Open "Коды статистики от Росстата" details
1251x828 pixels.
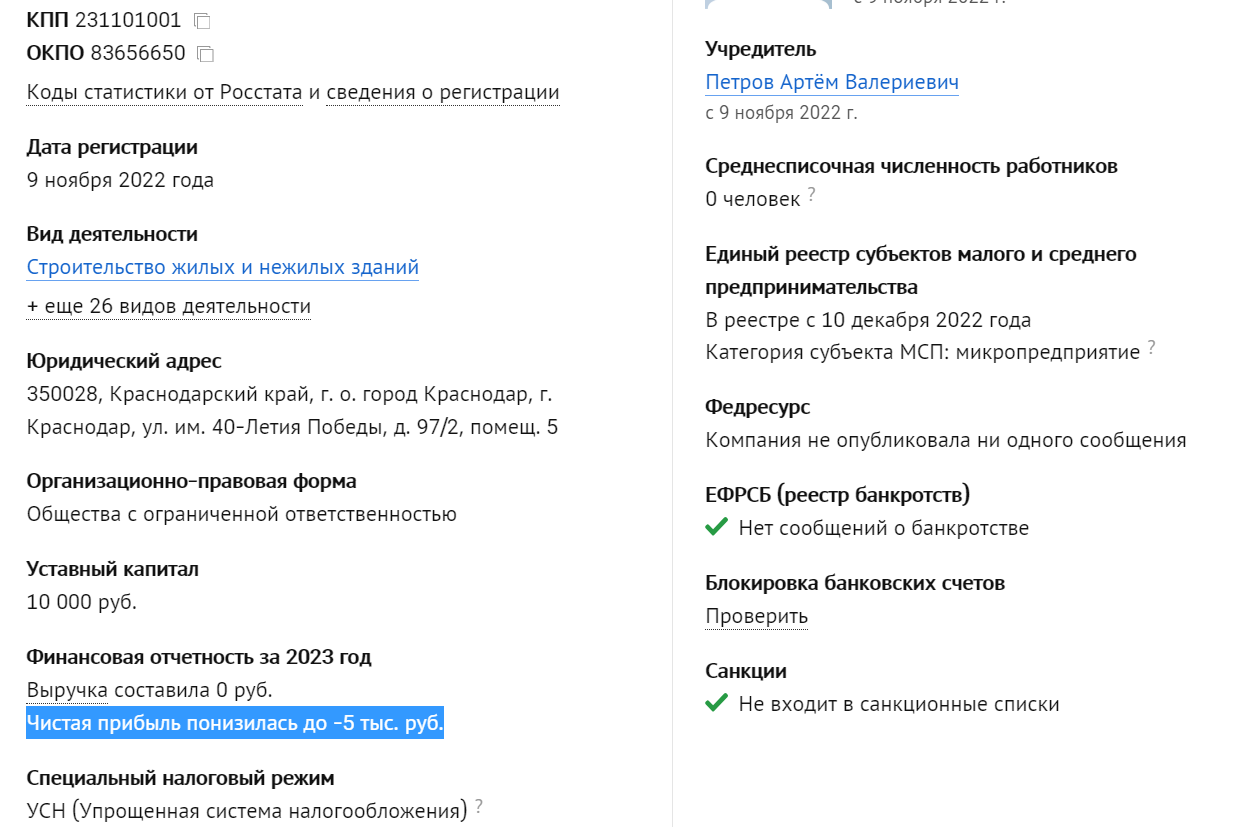(164, 93)
